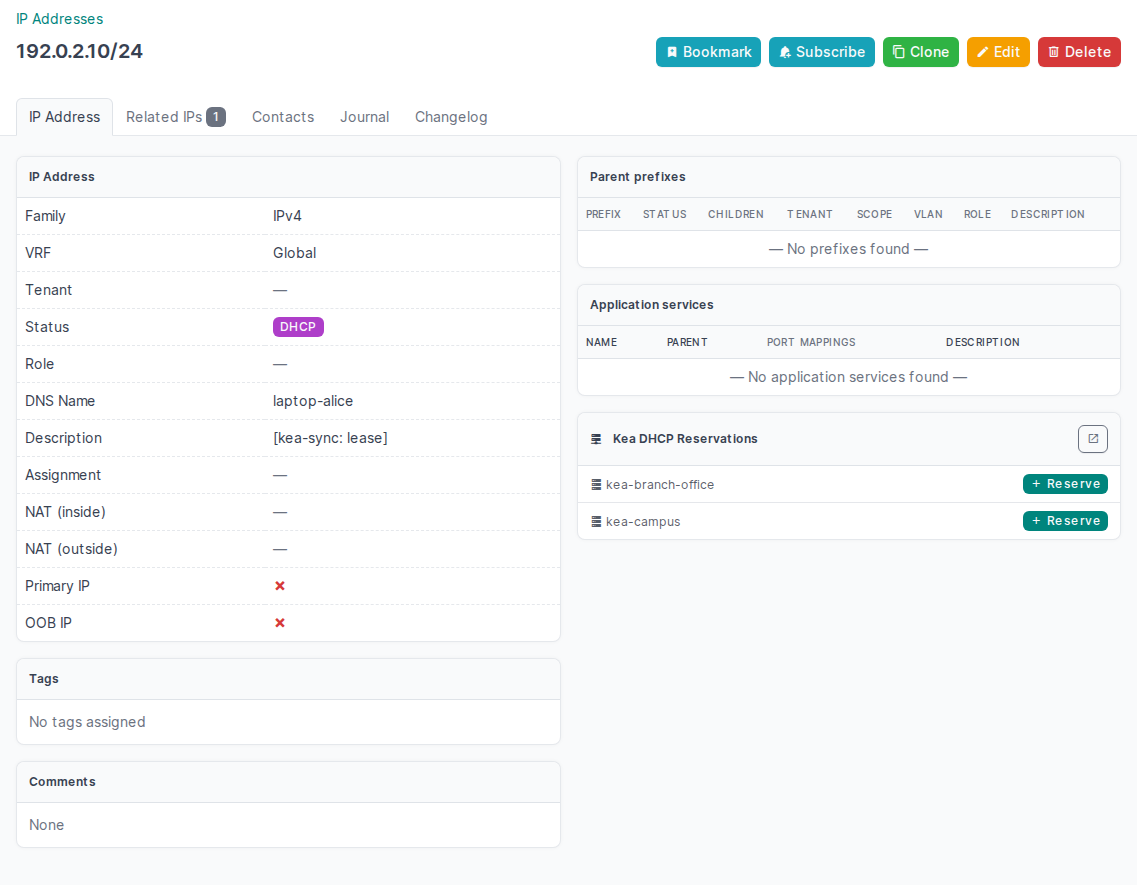Screen dimensions: 1137x885
Task: Bookmark this IP address
Action: (708, 52)
